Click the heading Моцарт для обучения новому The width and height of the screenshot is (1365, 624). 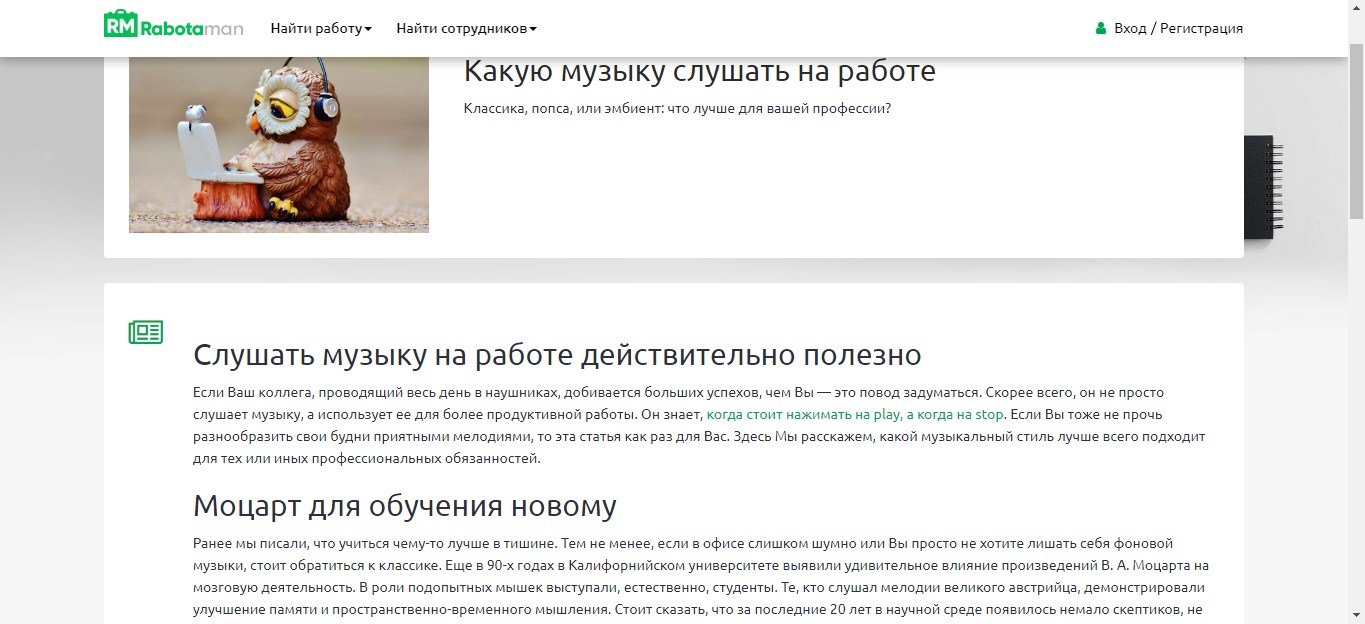click(405, 506)
